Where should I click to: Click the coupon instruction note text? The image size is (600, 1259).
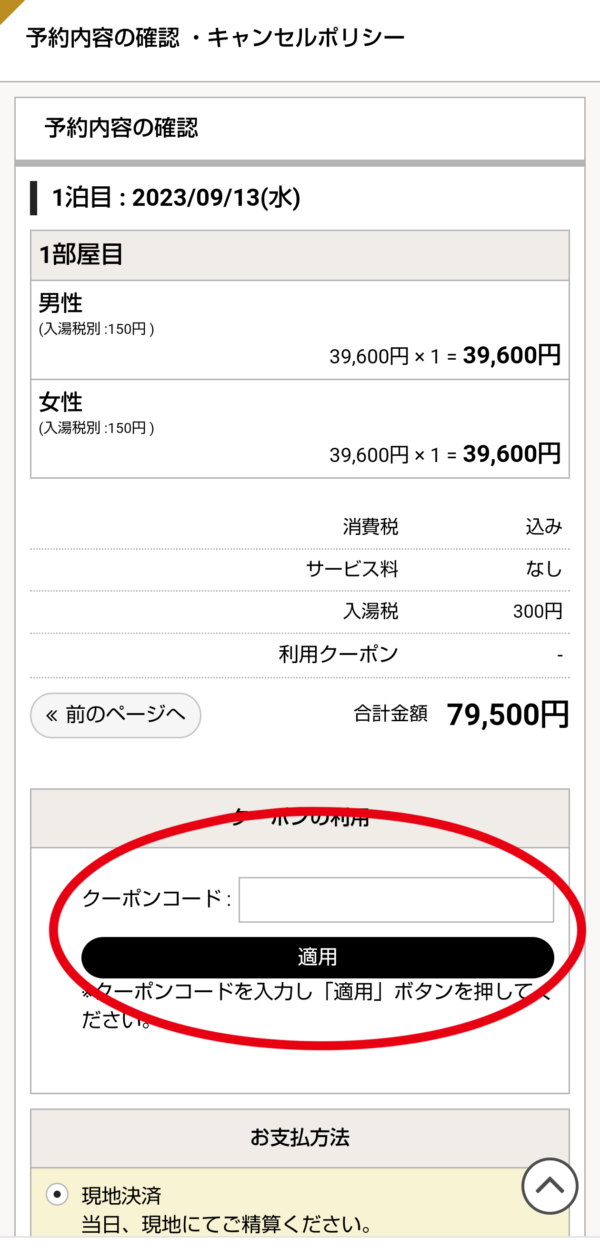(x=316, y=1007)
